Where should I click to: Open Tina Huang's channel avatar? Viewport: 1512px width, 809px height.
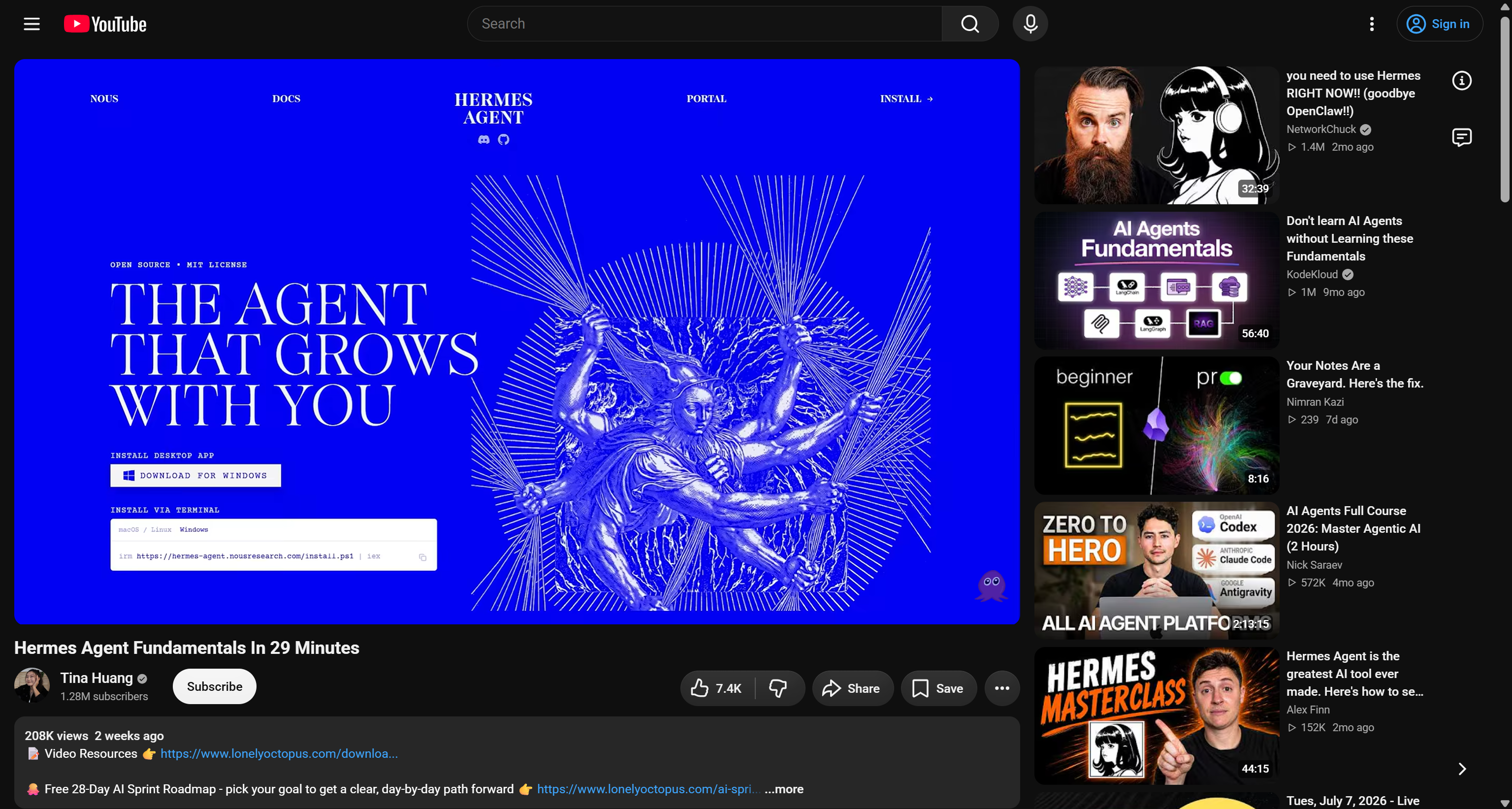(x=32, y=685)
